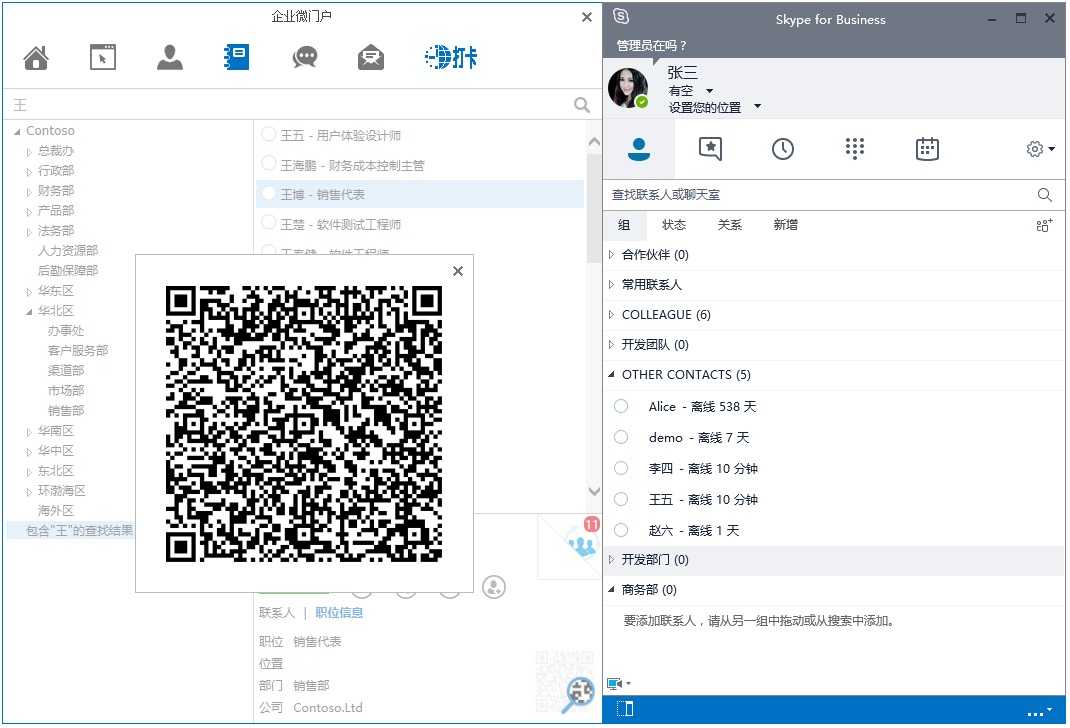Open Skype conversation history clock icon

[x=783, y=149]
